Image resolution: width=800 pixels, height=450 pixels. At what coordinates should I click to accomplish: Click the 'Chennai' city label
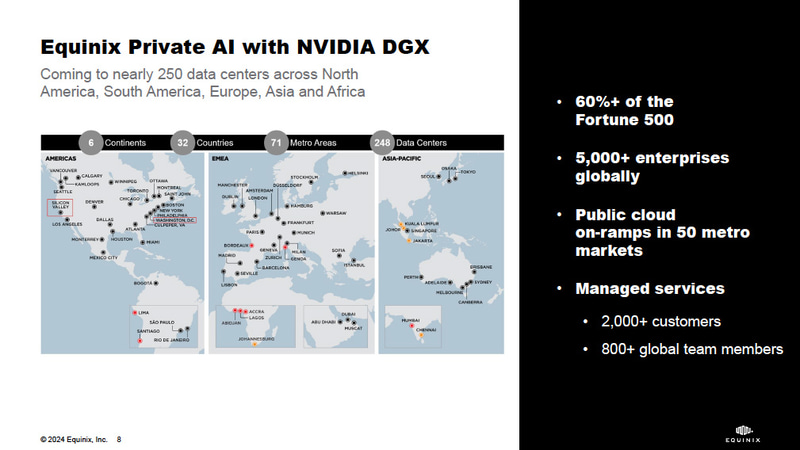coord(426,330)
